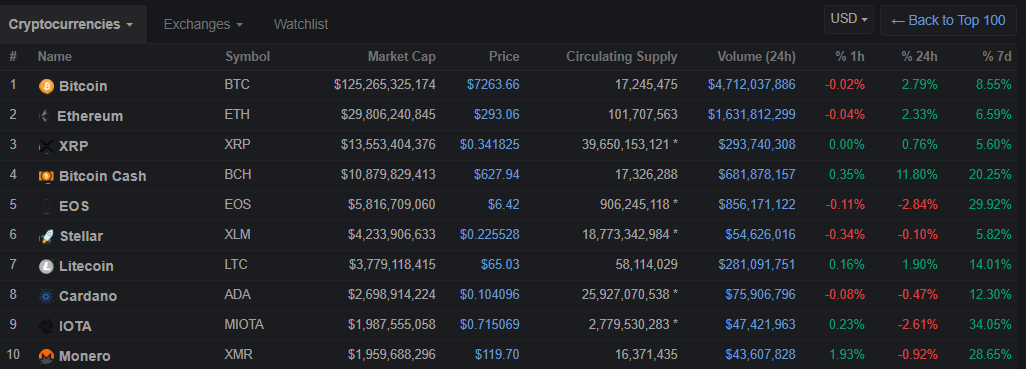Click the Bitcoin Cash logo icon

pyautogui.click(x=46, y=176)
